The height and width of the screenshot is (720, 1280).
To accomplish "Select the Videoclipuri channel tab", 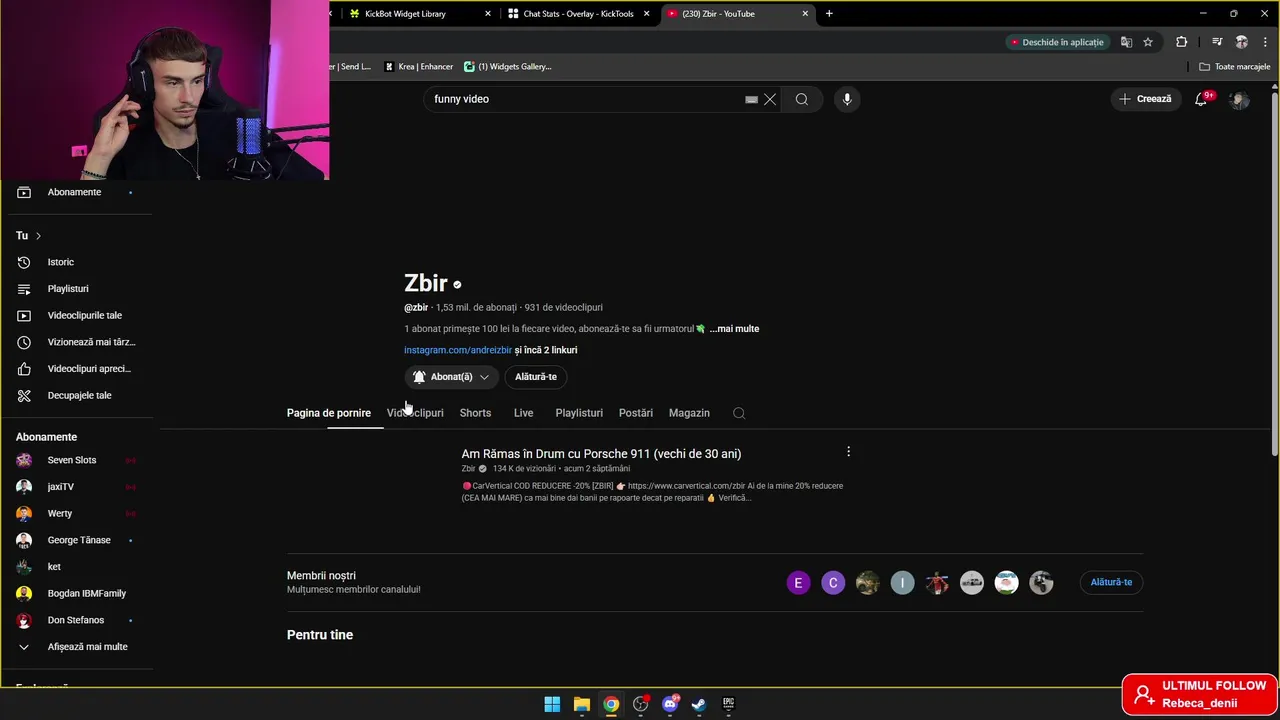I will [415, 413].
